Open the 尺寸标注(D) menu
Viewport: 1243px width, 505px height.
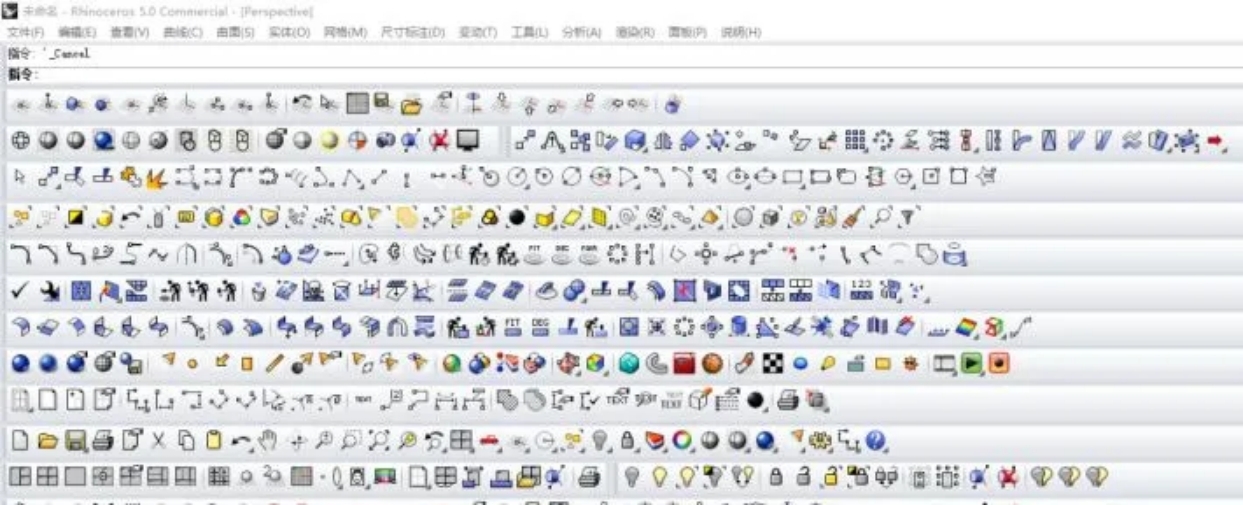[412, 32]
